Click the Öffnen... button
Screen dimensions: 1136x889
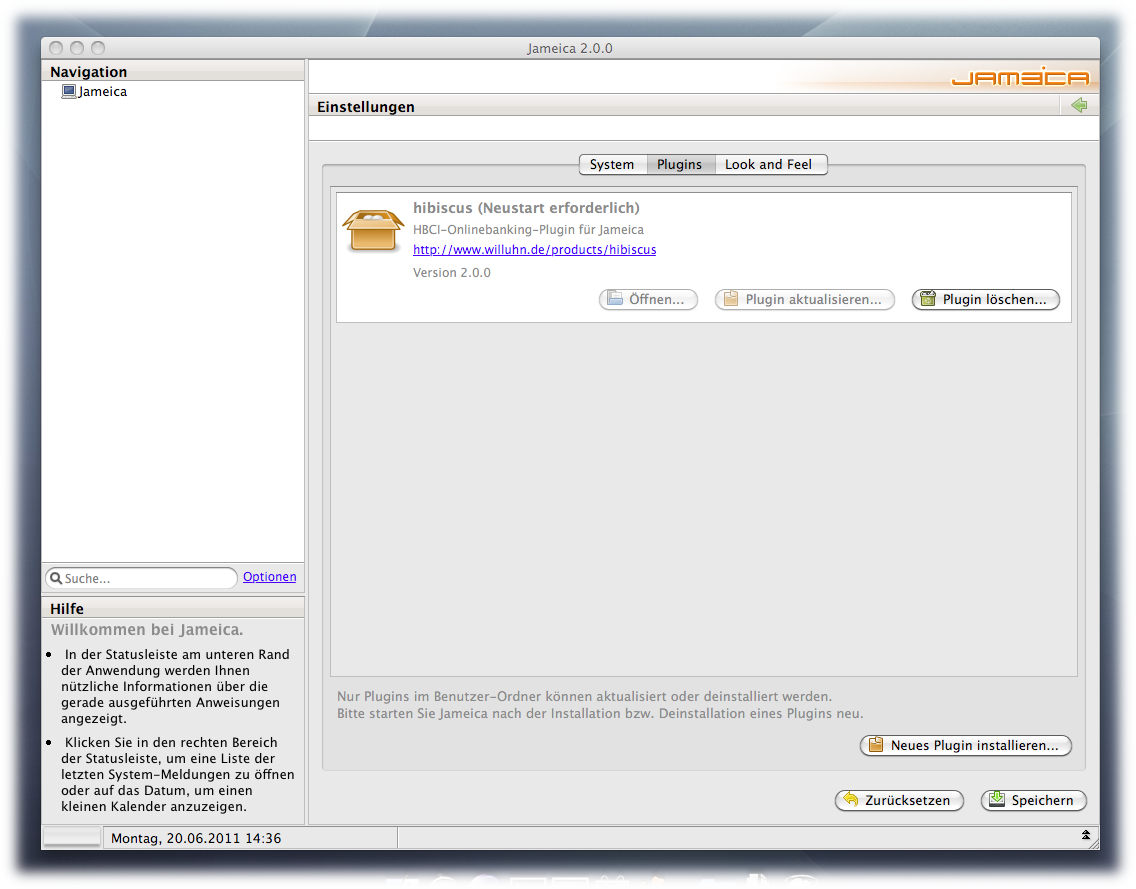click(648, 299)
